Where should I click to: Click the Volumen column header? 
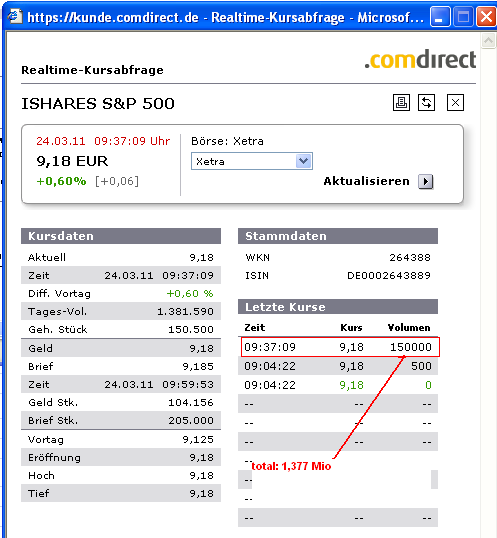pos(409,327)
